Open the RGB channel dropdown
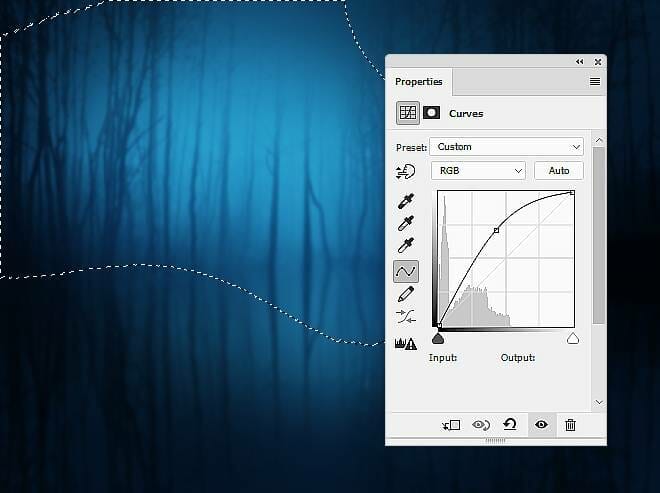 (x=479, y=171)
